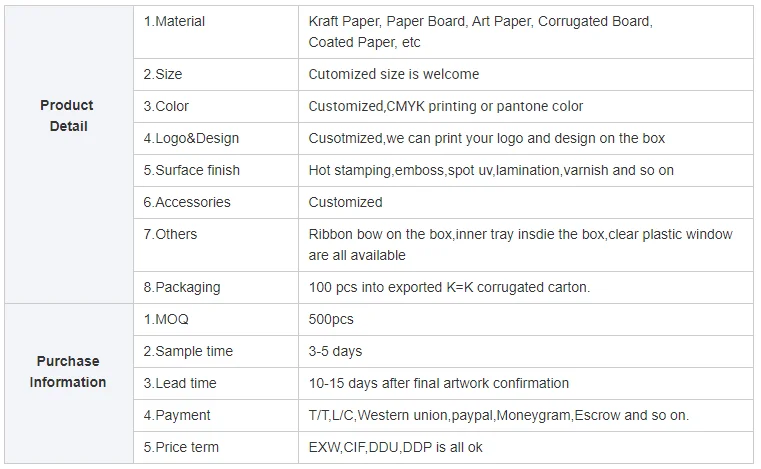Click the Product Detail header cell
The image size is (761, 469).
(67, 116)
